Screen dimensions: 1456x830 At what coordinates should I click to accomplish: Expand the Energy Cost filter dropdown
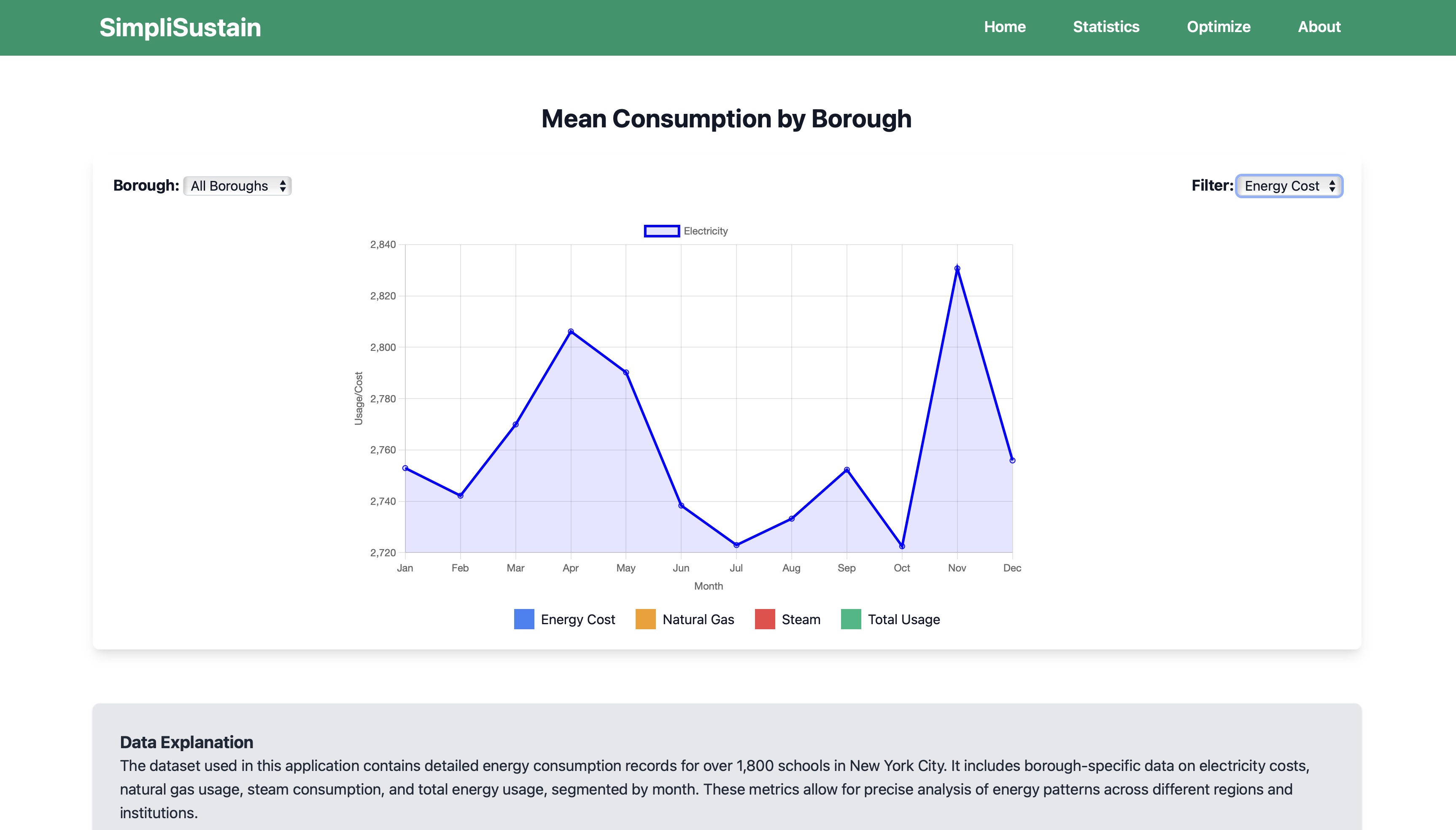(x=1289, y=186)
